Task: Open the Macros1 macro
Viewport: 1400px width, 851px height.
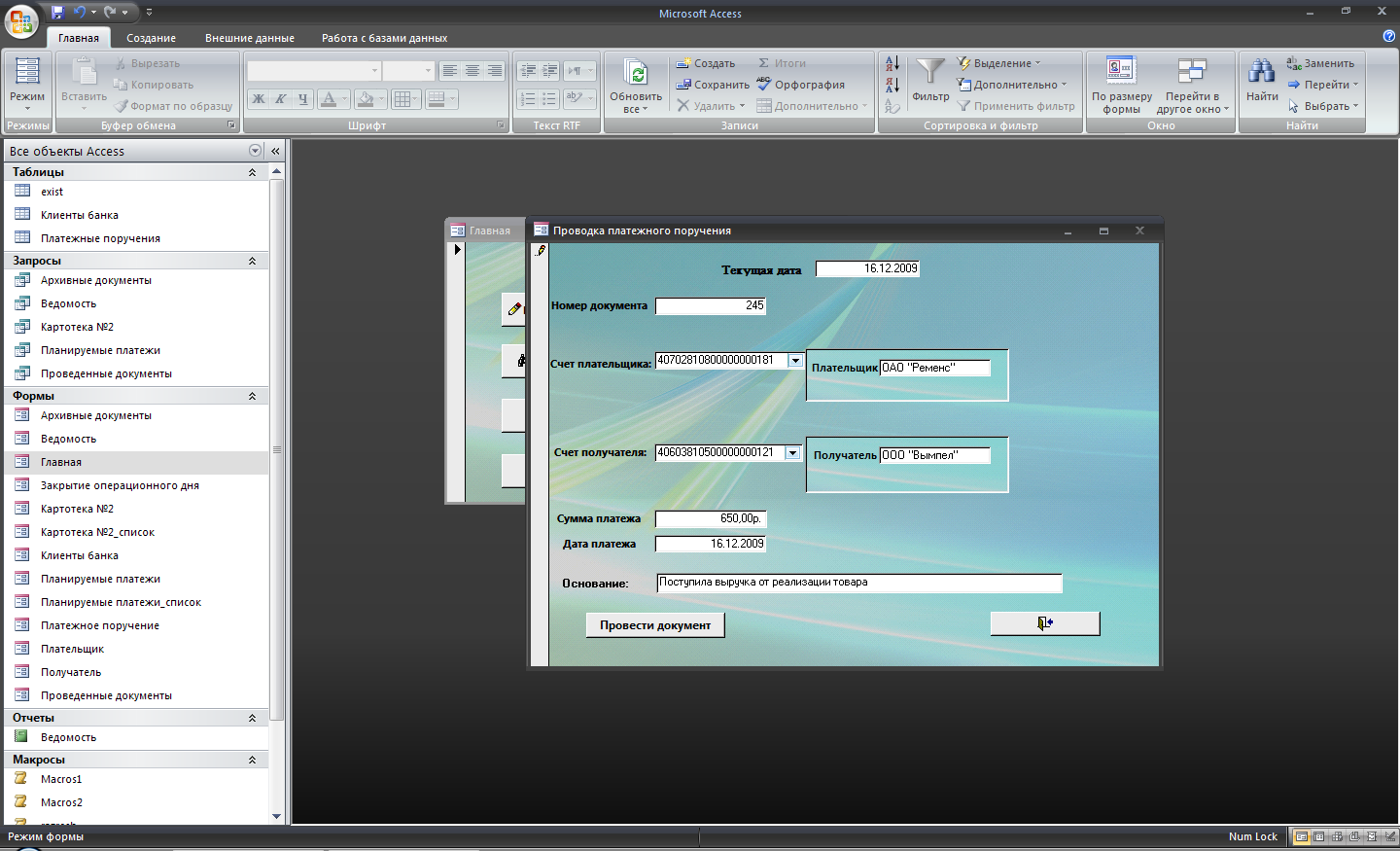Action: tap(61, 779)
